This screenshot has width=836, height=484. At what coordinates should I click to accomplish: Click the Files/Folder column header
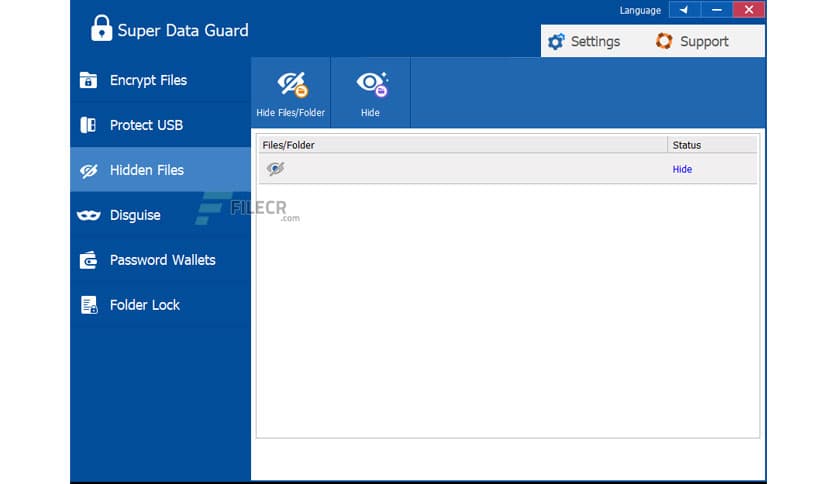(463, 145)
